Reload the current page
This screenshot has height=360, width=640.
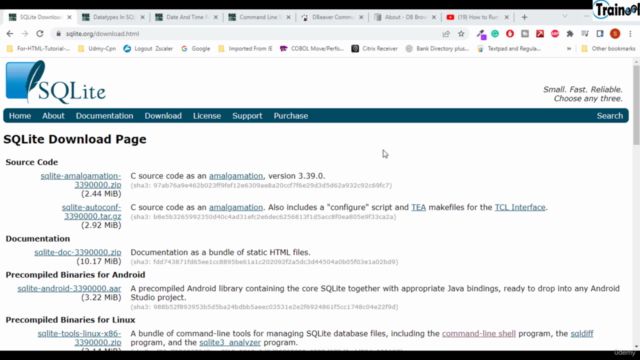pyautogui.click(x=40, y=34)
